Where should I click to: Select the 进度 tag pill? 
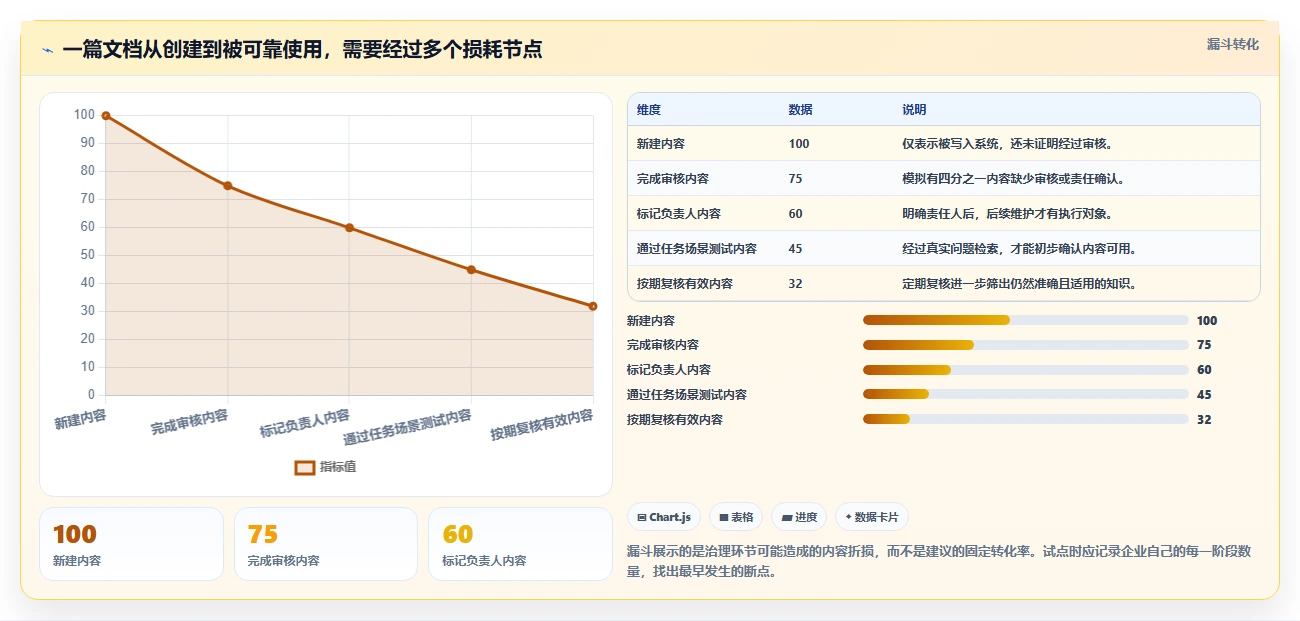pyautogui.click(x=799, y=517)
